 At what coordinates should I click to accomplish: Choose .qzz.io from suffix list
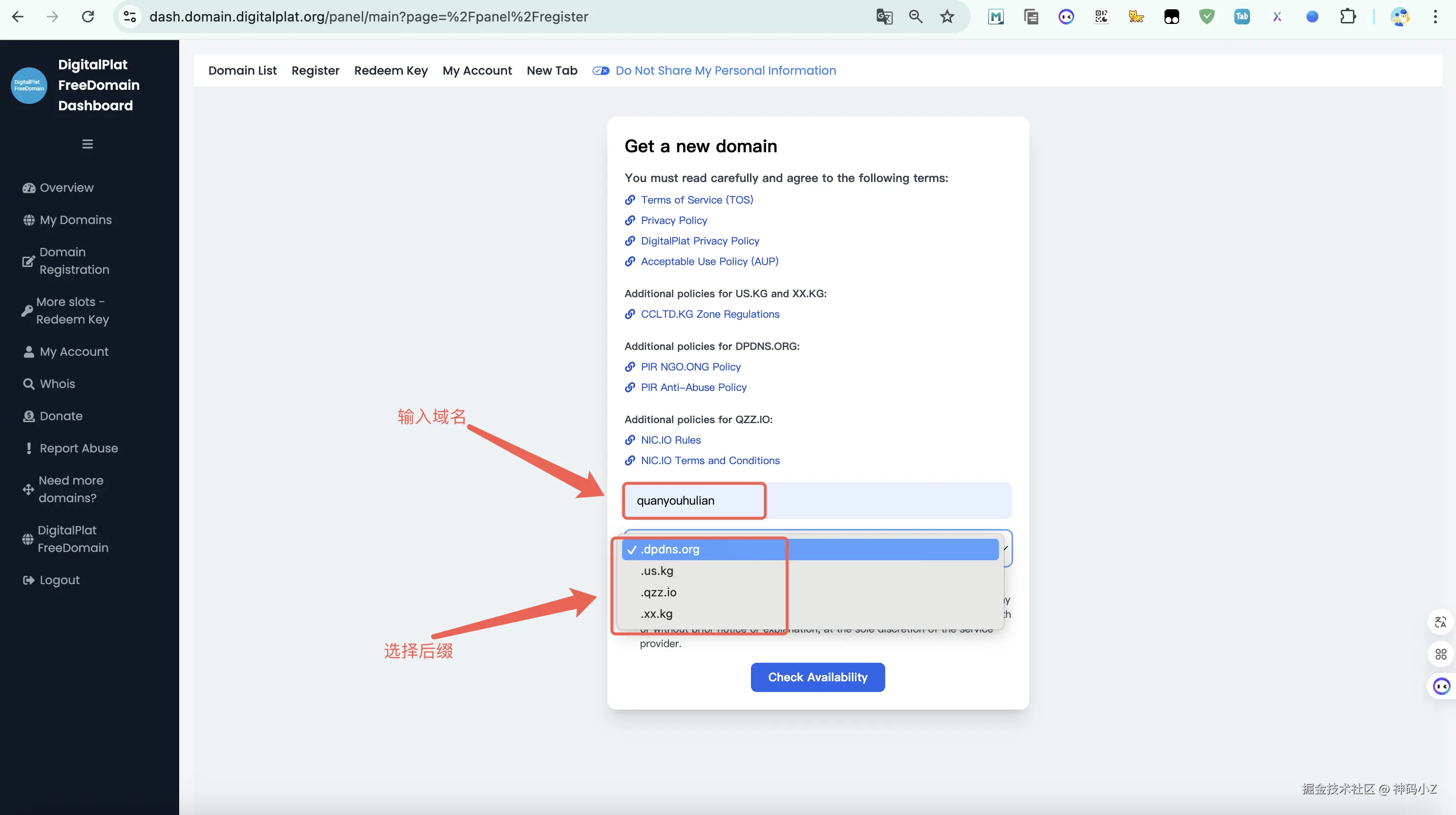click(x=659, y=592)
